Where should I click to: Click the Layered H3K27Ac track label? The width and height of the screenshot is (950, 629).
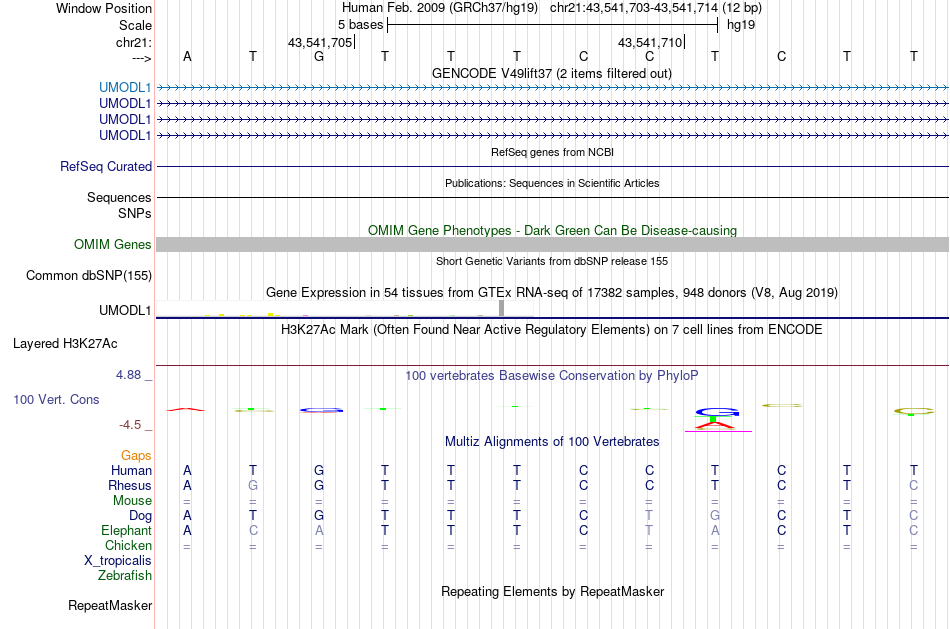(65, 344)
